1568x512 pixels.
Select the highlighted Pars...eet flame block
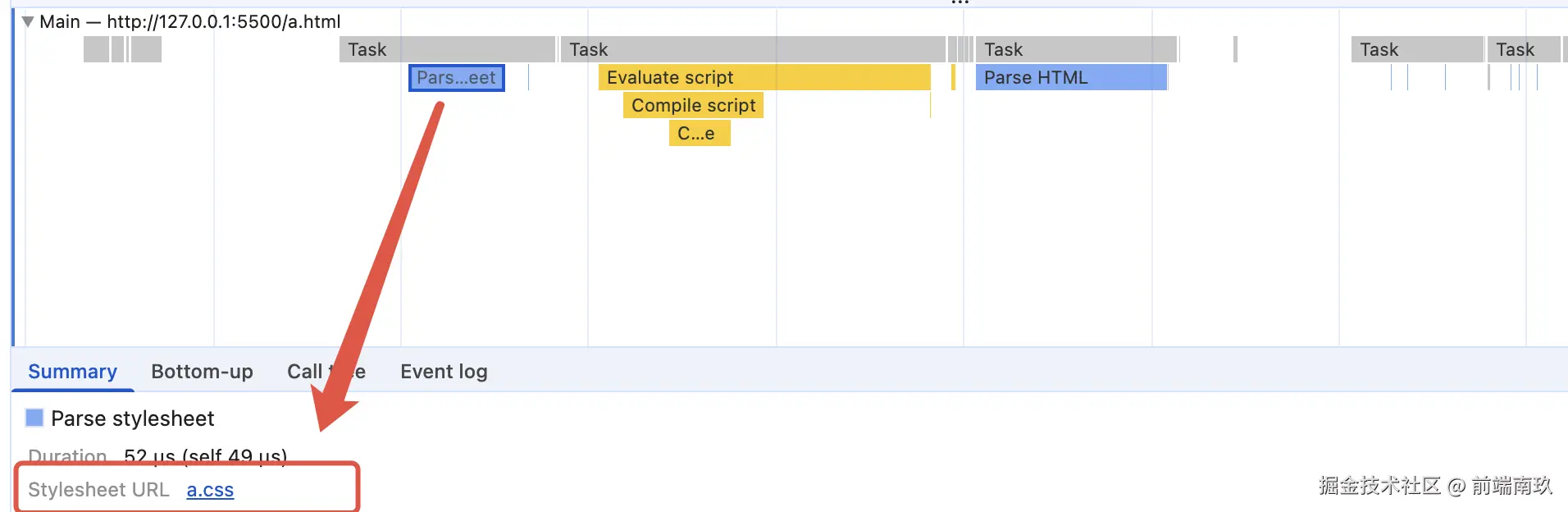click(x=456, y=78)
